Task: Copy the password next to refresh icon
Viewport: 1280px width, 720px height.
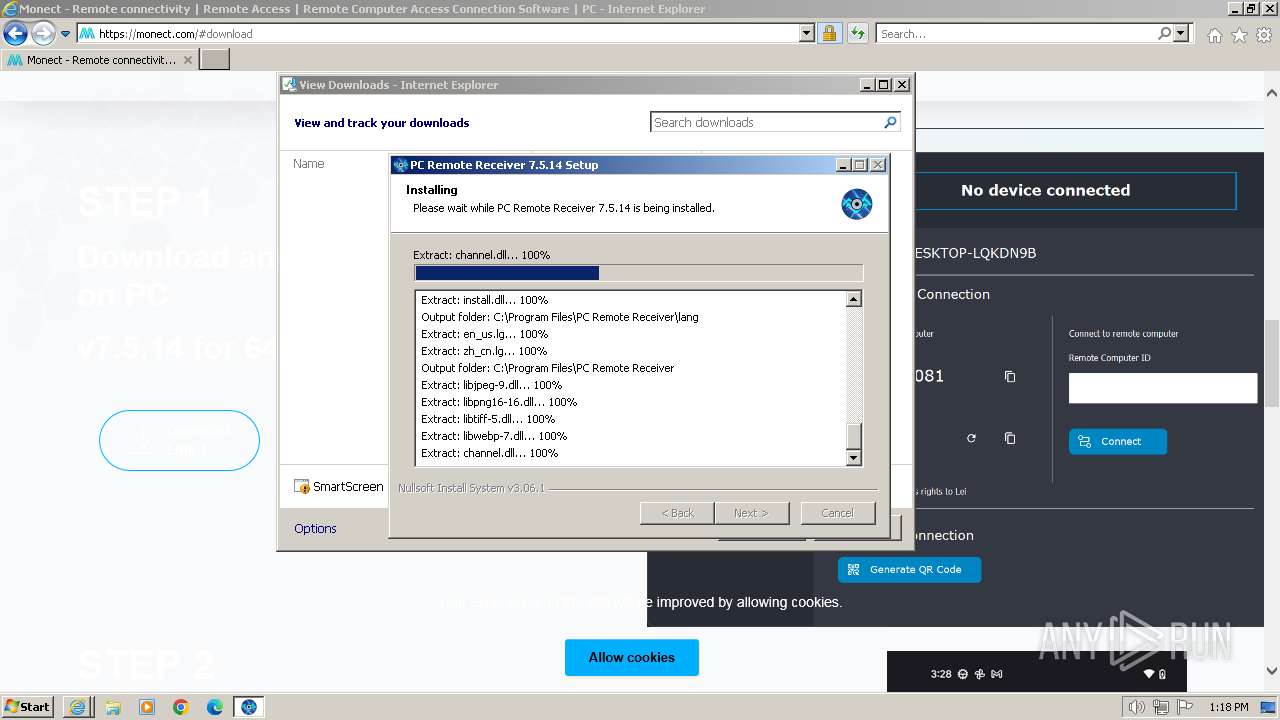Action: point(1010,438)
